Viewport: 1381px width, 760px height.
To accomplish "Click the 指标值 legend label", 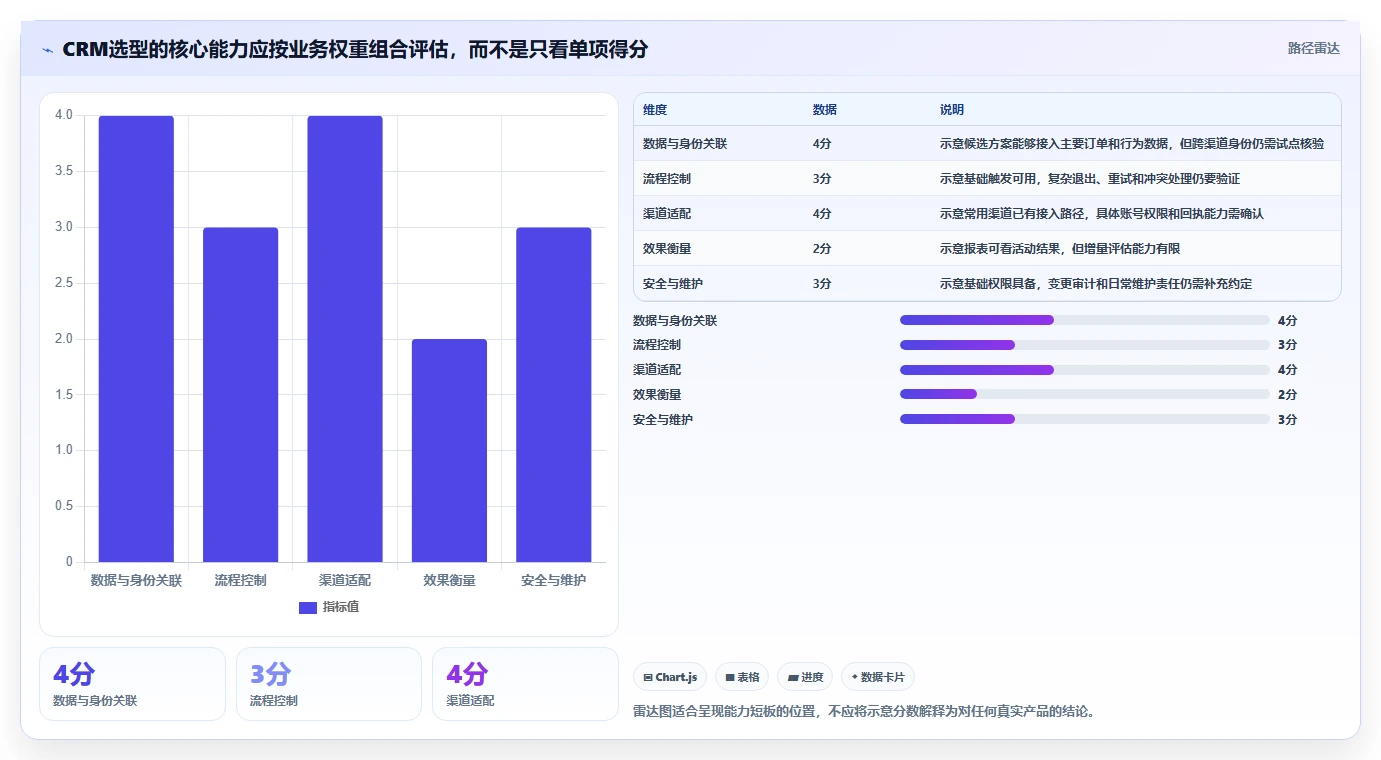I will pos(340,607).
